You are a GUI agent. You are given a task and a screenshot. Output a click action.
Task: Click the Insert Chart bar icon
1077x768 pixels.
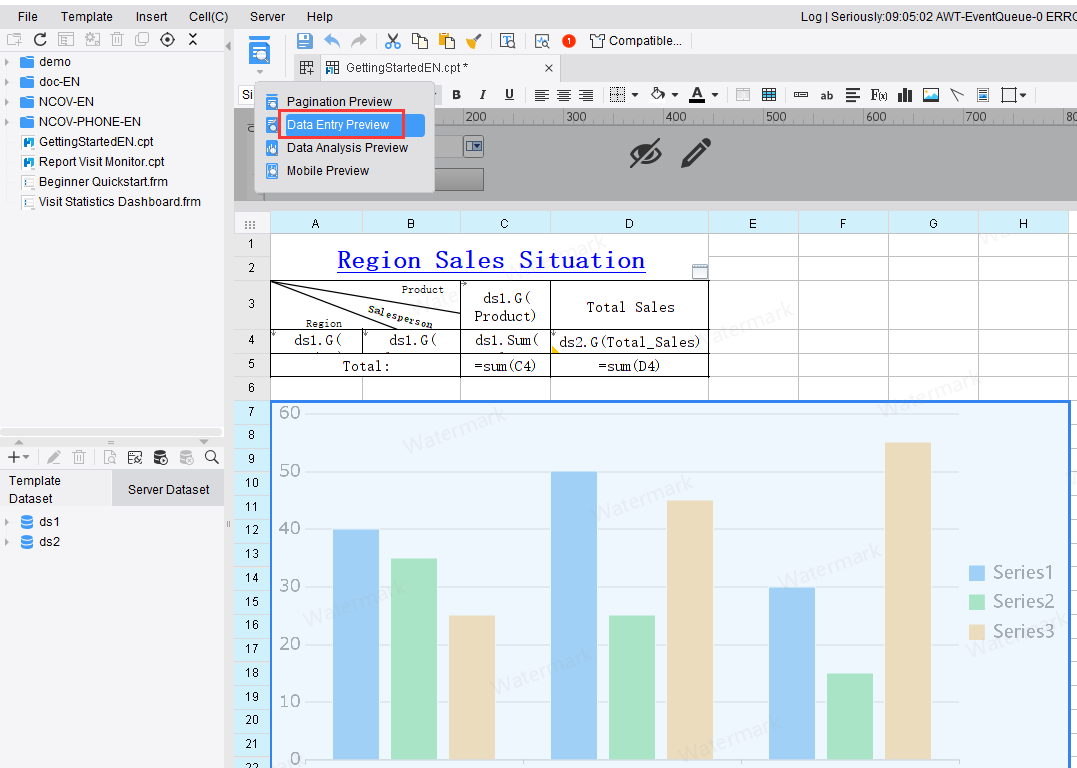905,95
